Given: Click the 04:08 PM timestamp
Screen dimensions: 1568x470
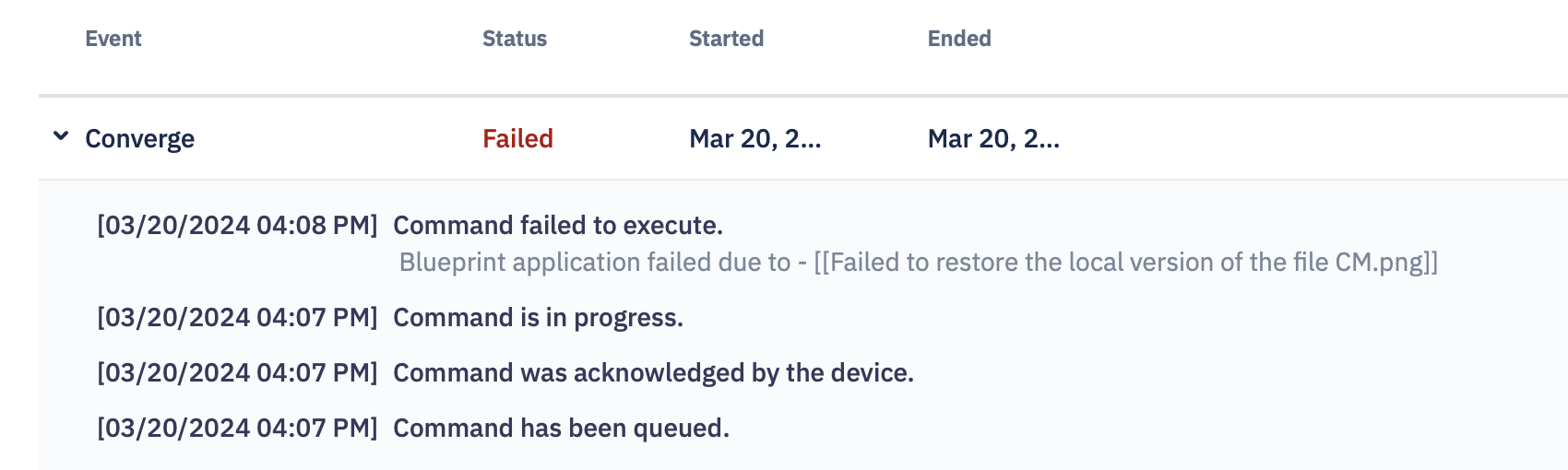Looking at the screenshot, I should point(237,226).
